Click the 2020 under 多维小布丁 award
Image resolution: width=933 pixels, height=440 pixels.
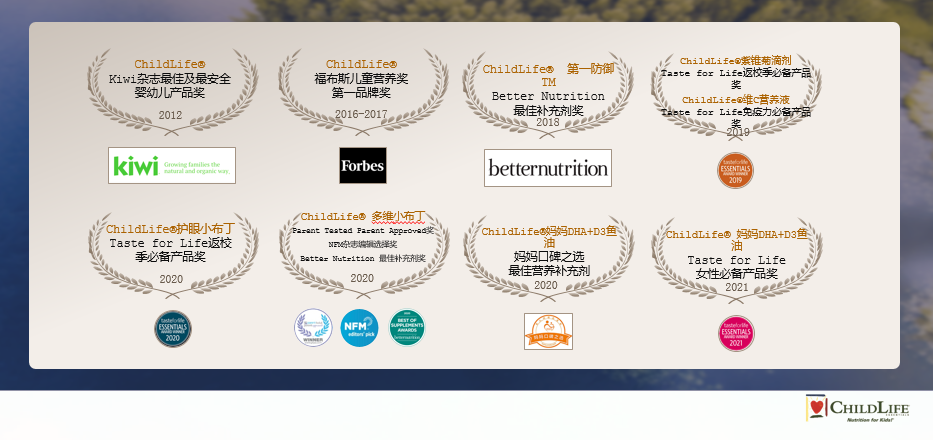click(x=362, y=278)
